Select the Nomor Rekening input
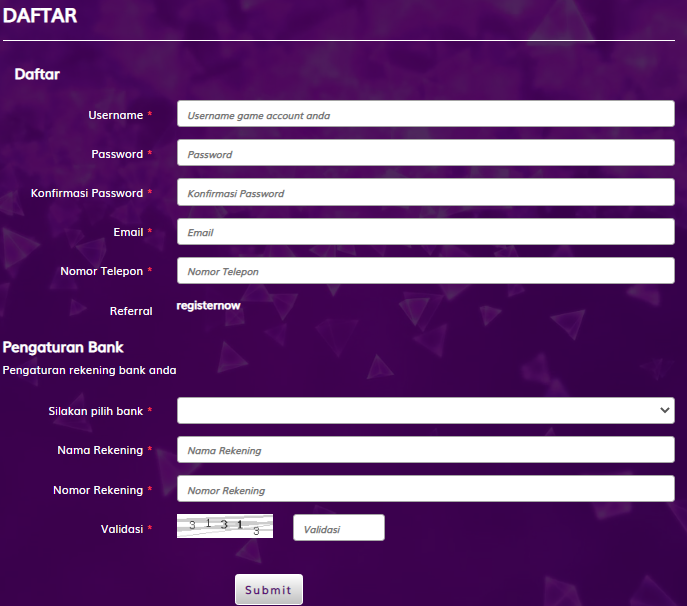This screenshot has width=687, height=606. click(x=425, y=489)
